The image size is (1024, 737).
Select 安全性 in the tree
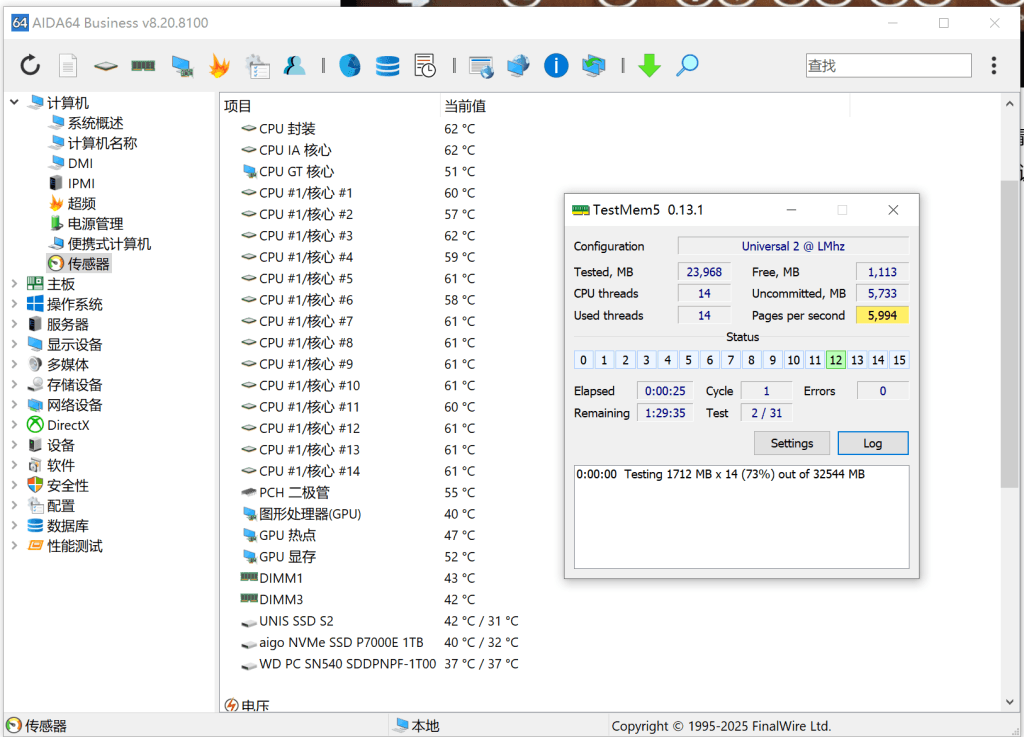[68, 486]
